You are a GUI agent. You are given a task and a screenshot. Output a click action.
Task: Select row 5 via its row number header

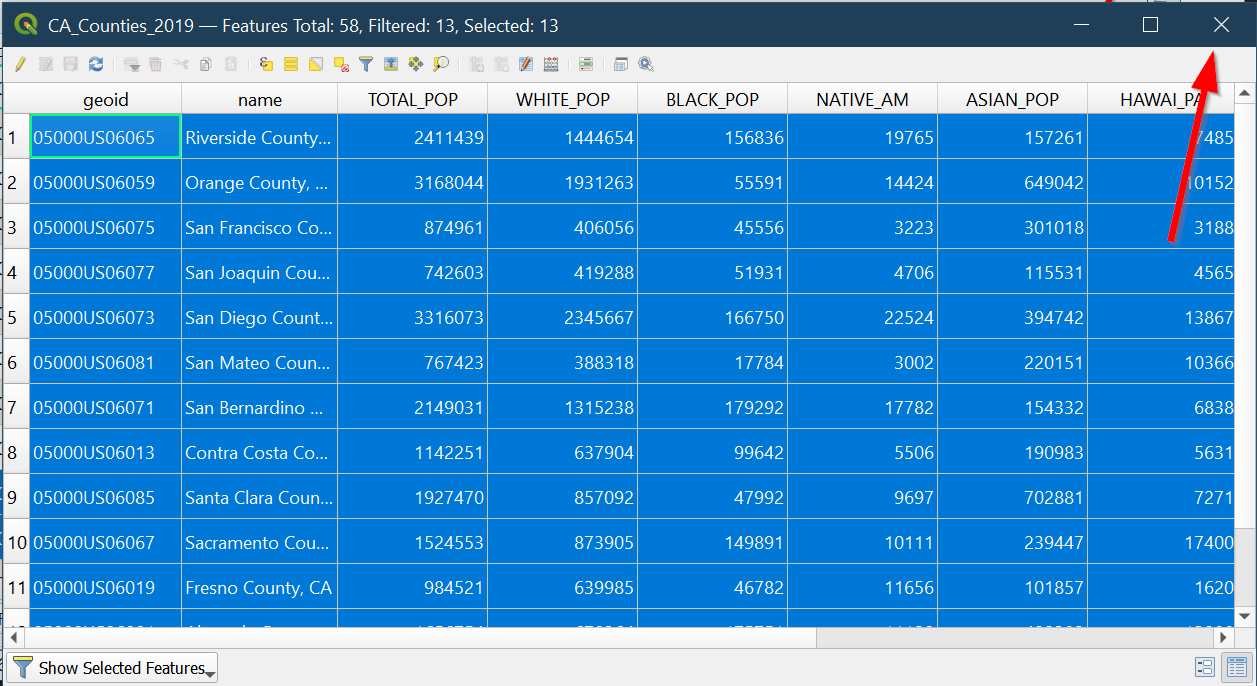(x=15, y=318)
